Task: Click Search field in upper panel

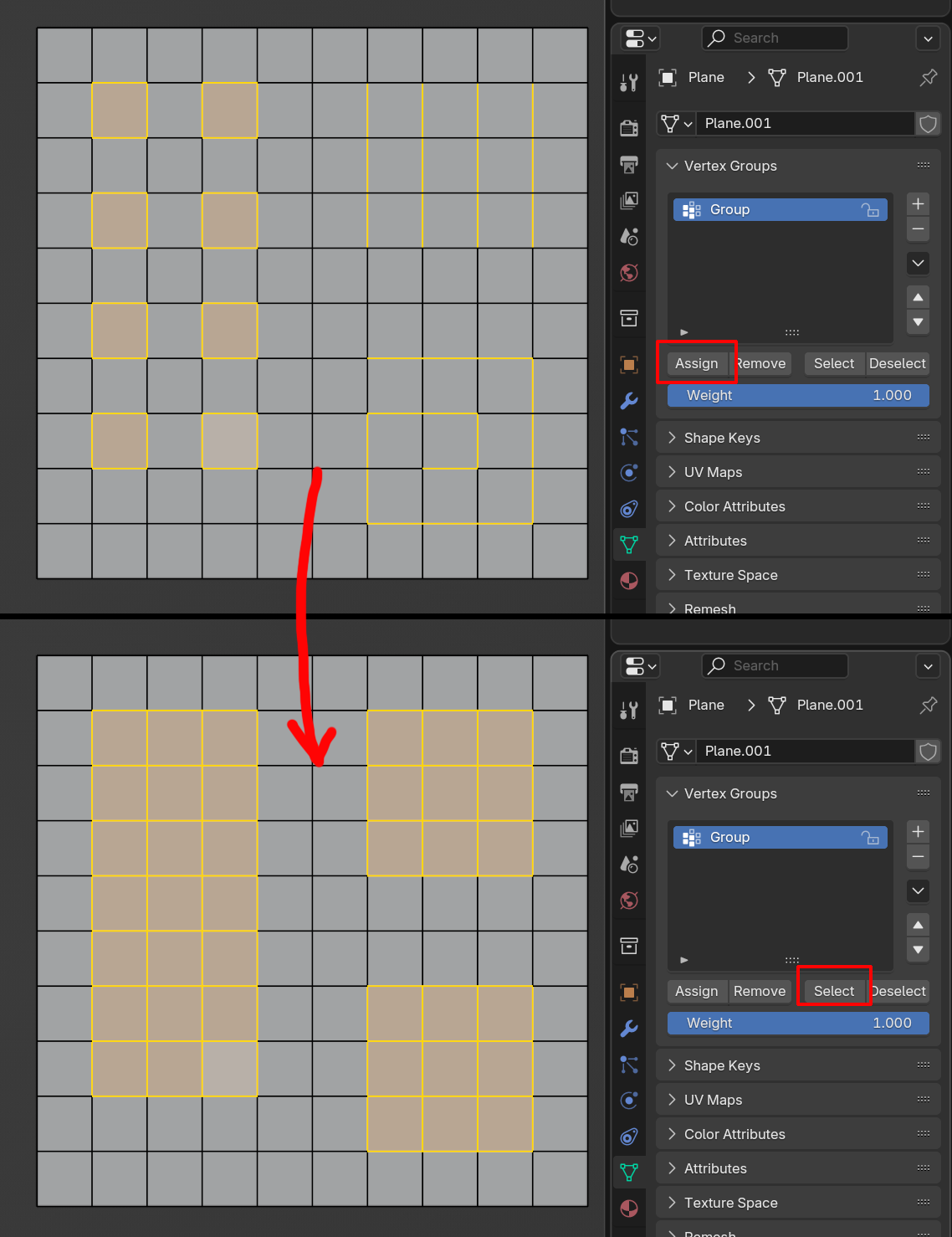Action: 775,38
